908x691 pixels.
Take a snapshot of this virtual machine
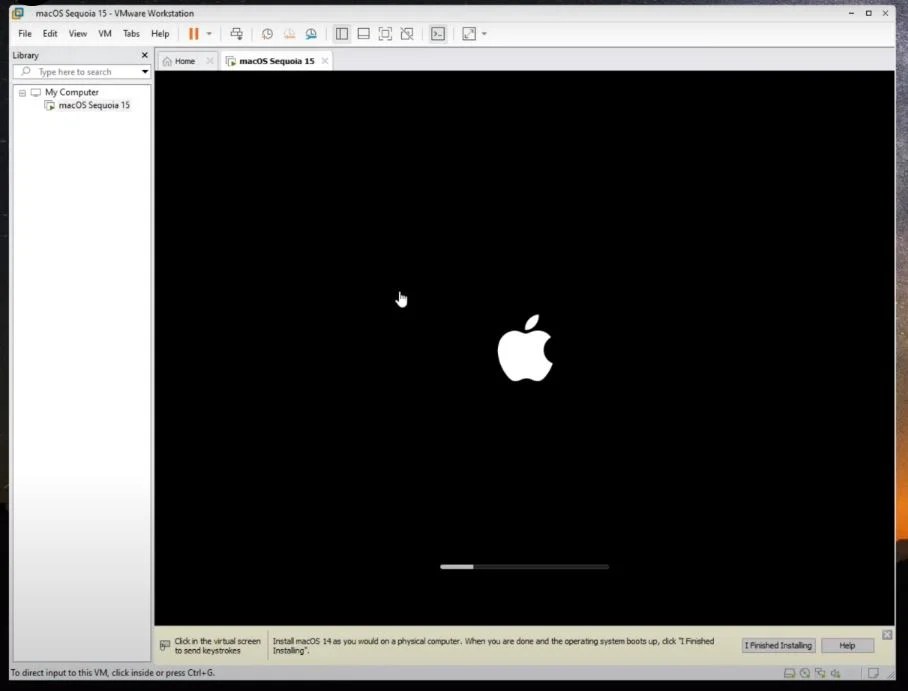click(x=267, y=34)
